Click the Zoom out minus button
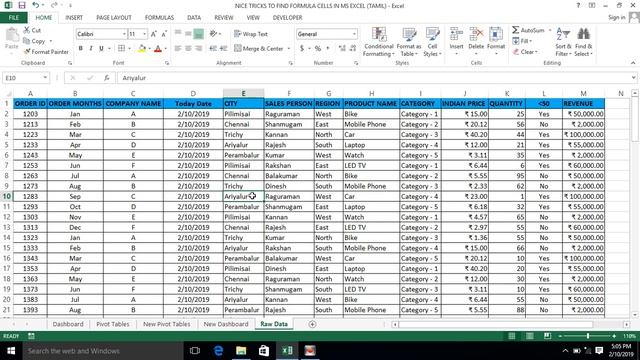This screenshot has width=640, height=360. (x=560, y=336)
